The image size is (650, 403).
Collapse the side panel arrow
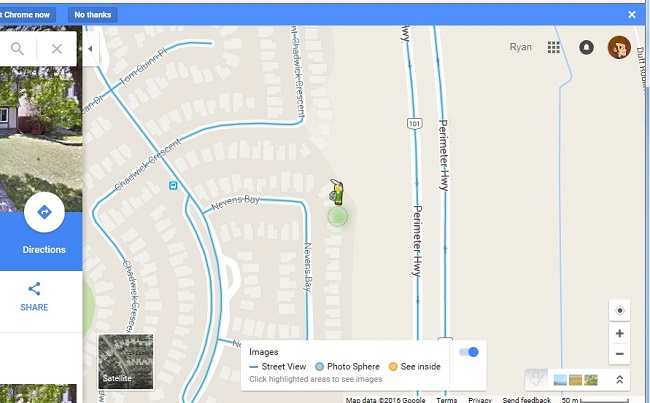pos(90,49)
